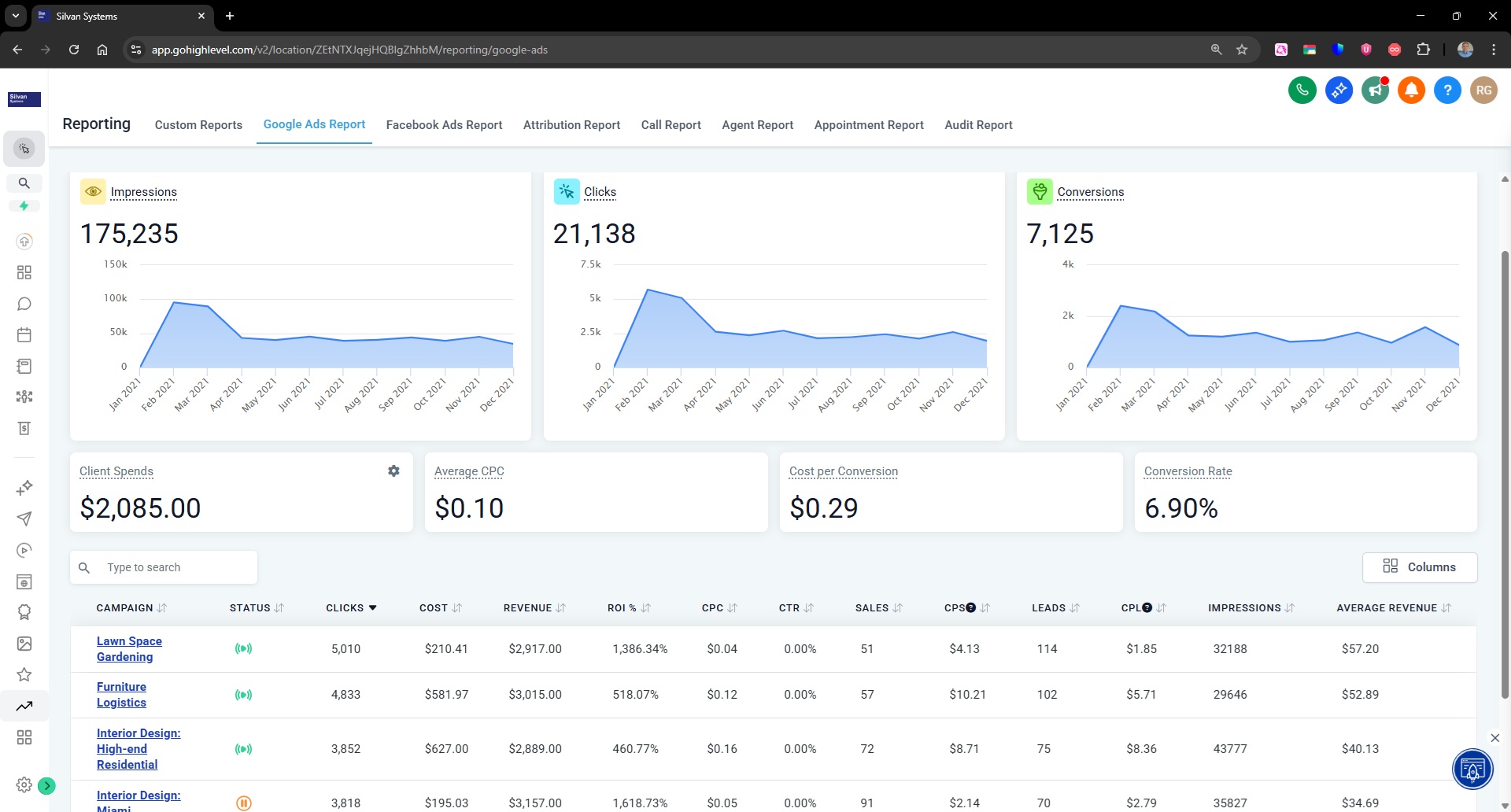Expand the collapsed sidebar with green arrow

(47, 785)
